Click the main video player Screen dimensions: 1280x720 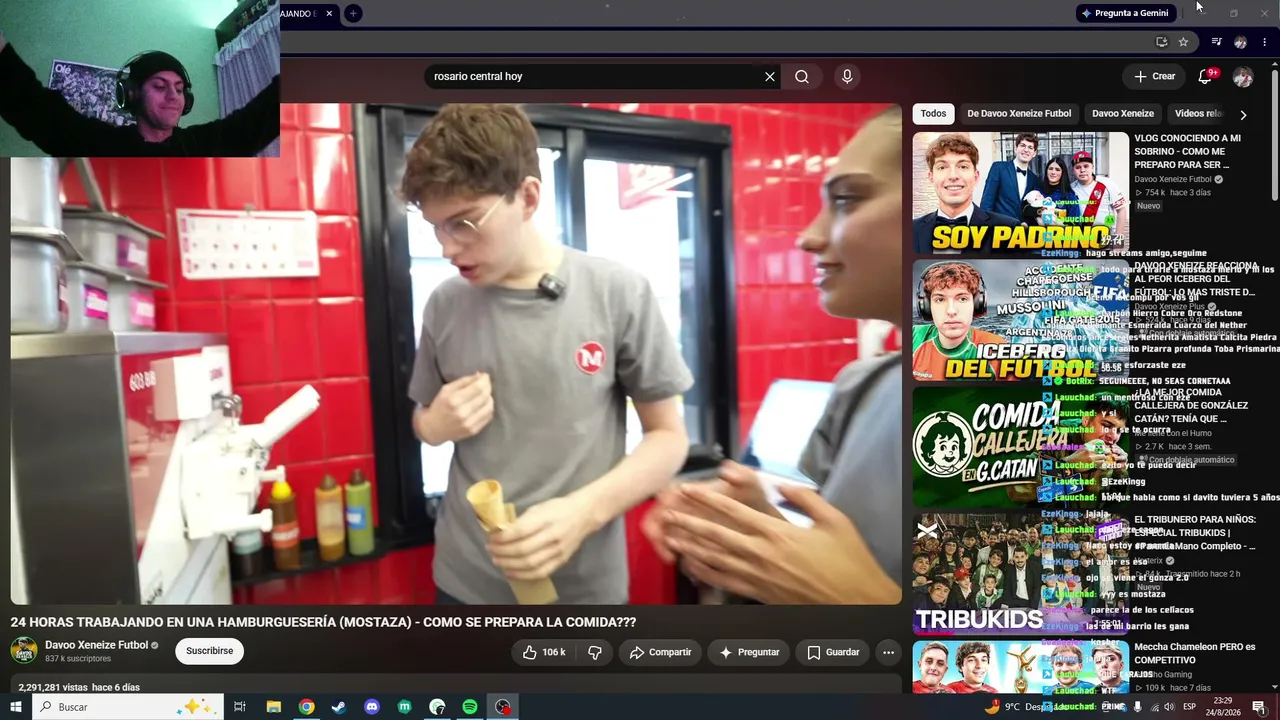coord(456,354)
